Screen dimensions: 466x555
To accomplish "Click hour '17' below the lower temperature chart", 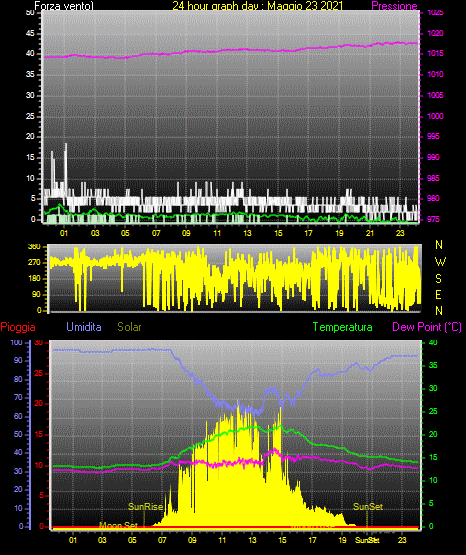I will pyautogui.click(x=312, y=540).
